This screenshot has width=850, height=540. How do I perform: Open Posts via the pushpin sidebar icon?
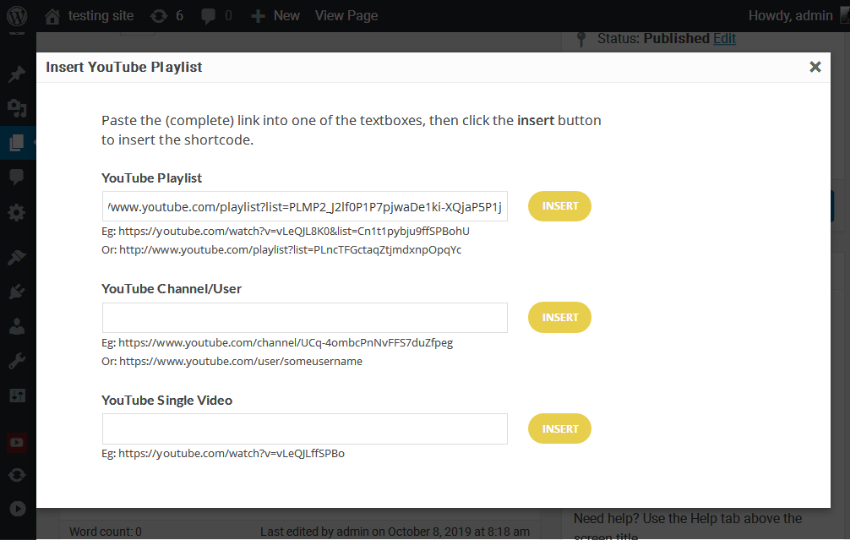tap(17, 74)
